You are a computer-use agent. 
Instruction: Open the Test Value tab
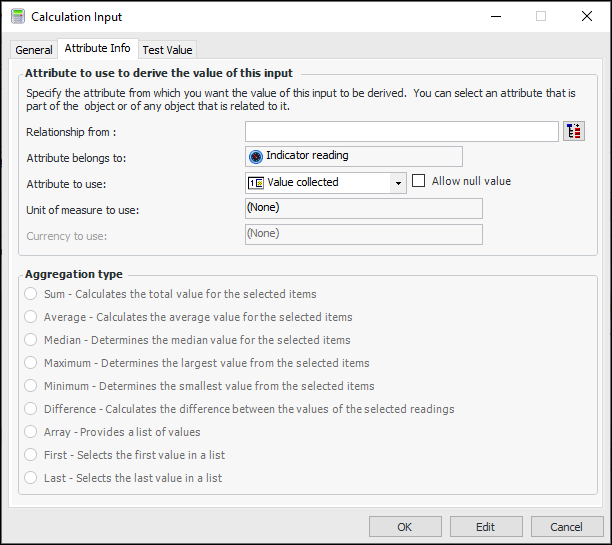click(167, 50)
